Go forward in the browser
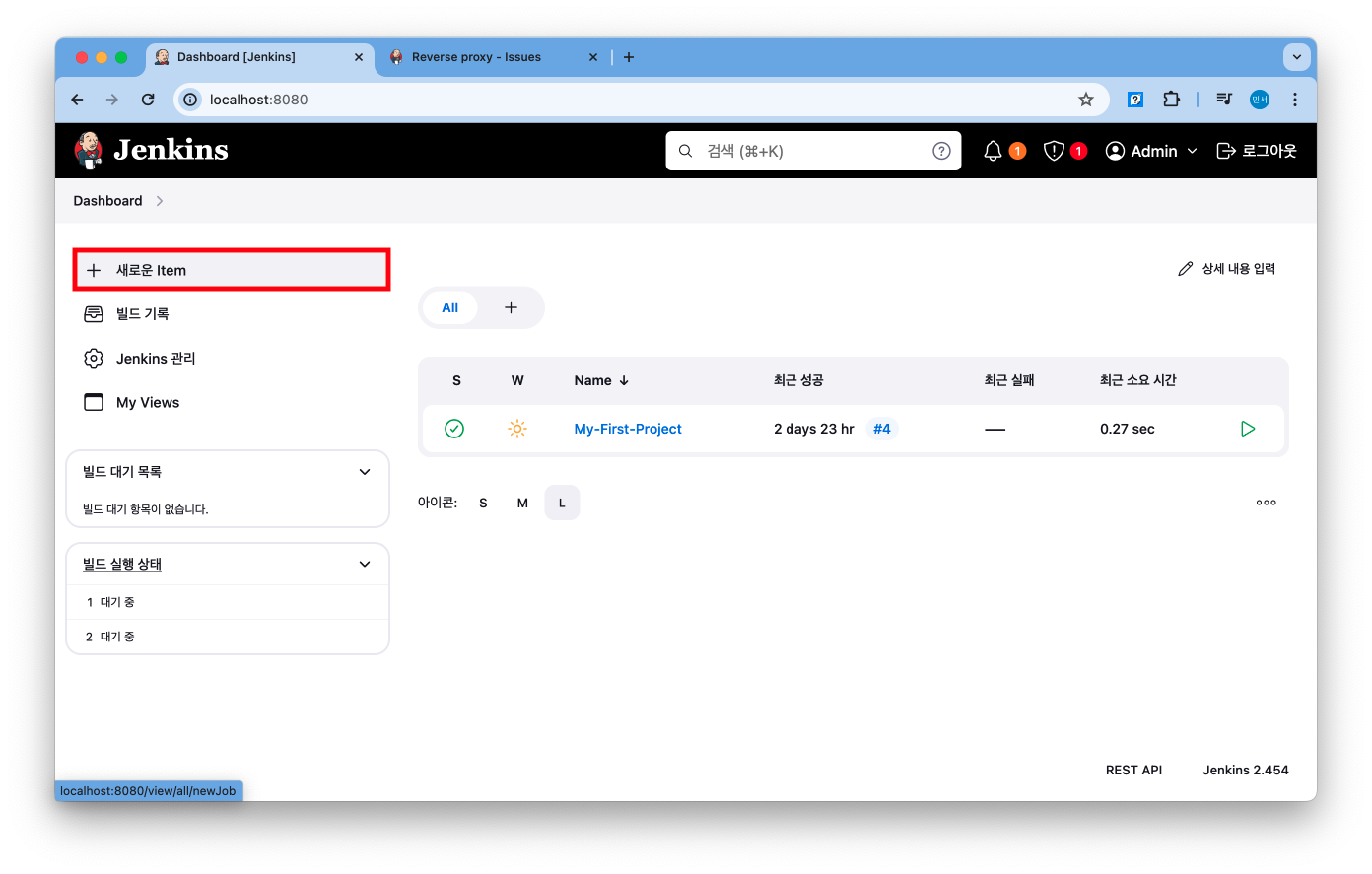 (x=112, y=100)
